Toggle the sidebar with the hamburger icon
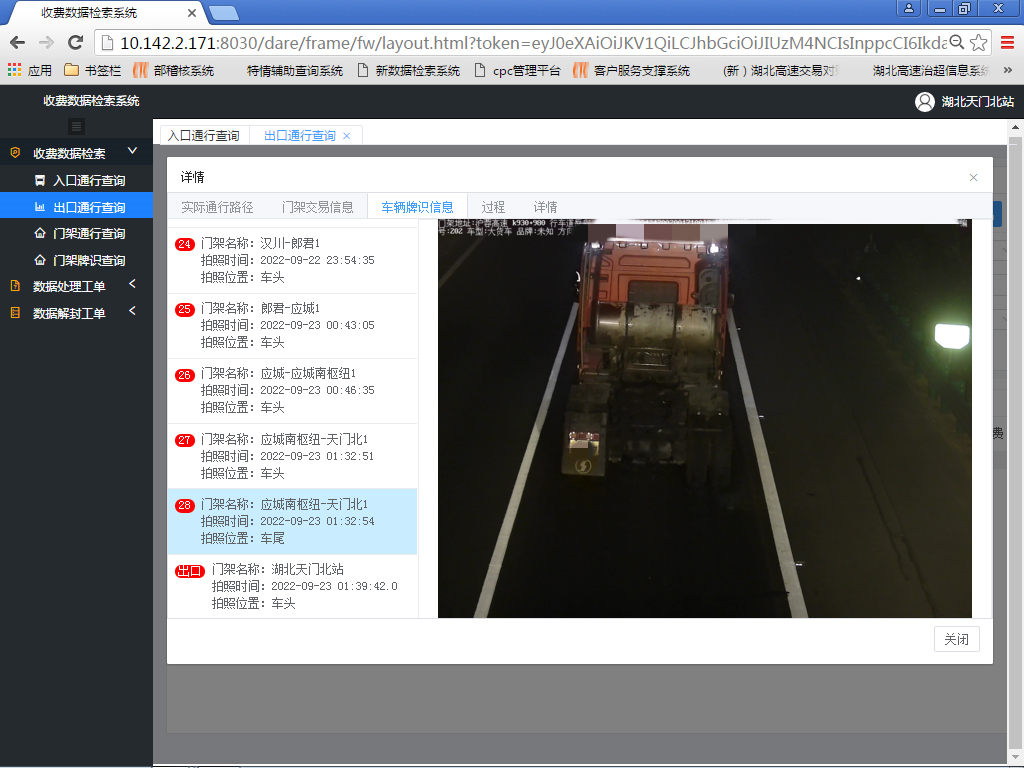Viewport: 1024px width, 768px height. coord(76,127)
